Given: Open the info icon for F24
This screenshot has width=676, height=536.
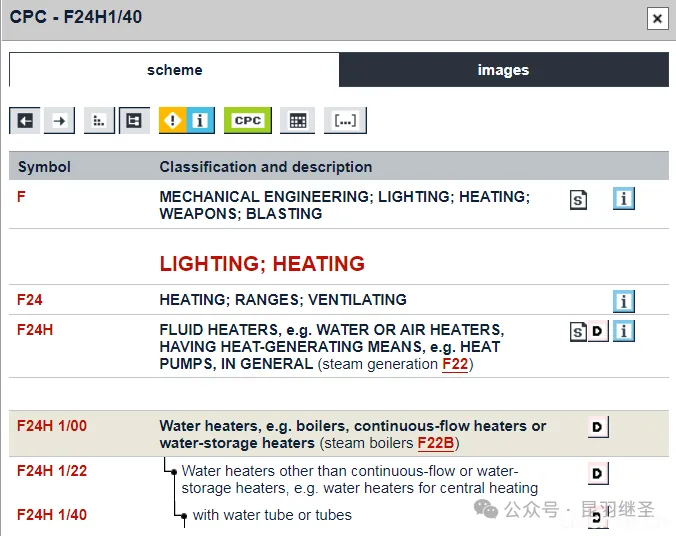Looking at the screenshot, I should (x=624, y=301).
